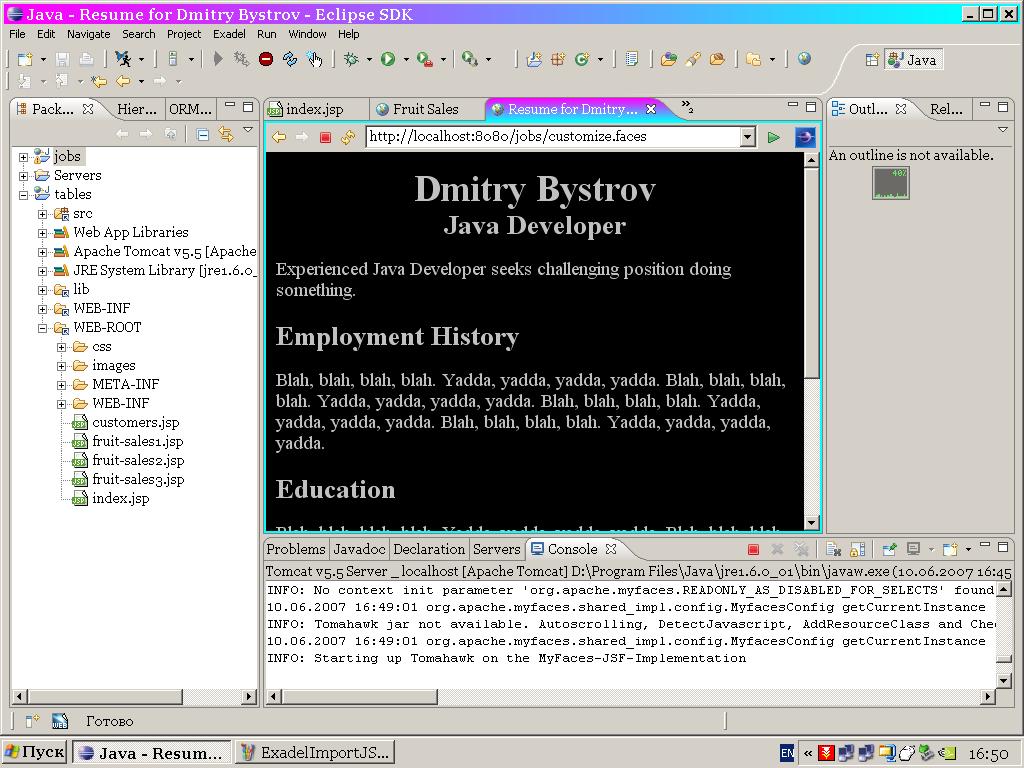Open the Exadel menu
Image resolution: width=1024 pixels, height=768 pixels.
click(x=229, y=34)
